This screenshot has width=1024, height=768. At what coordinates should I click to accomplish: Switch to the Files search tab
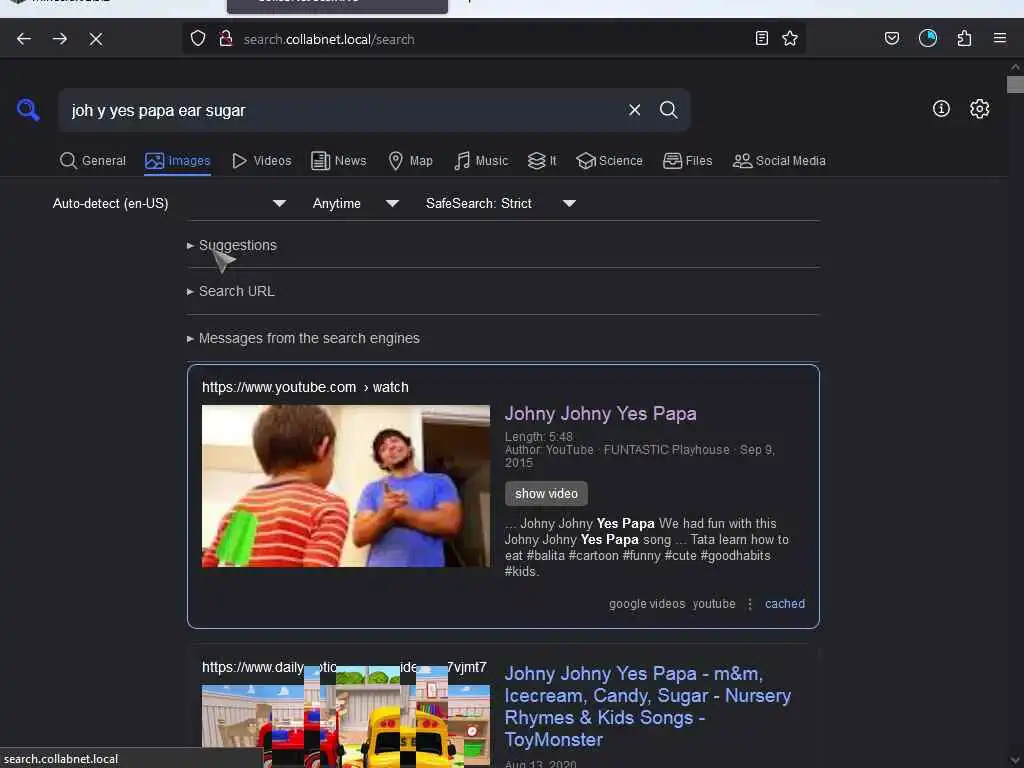tap(688, 161)
